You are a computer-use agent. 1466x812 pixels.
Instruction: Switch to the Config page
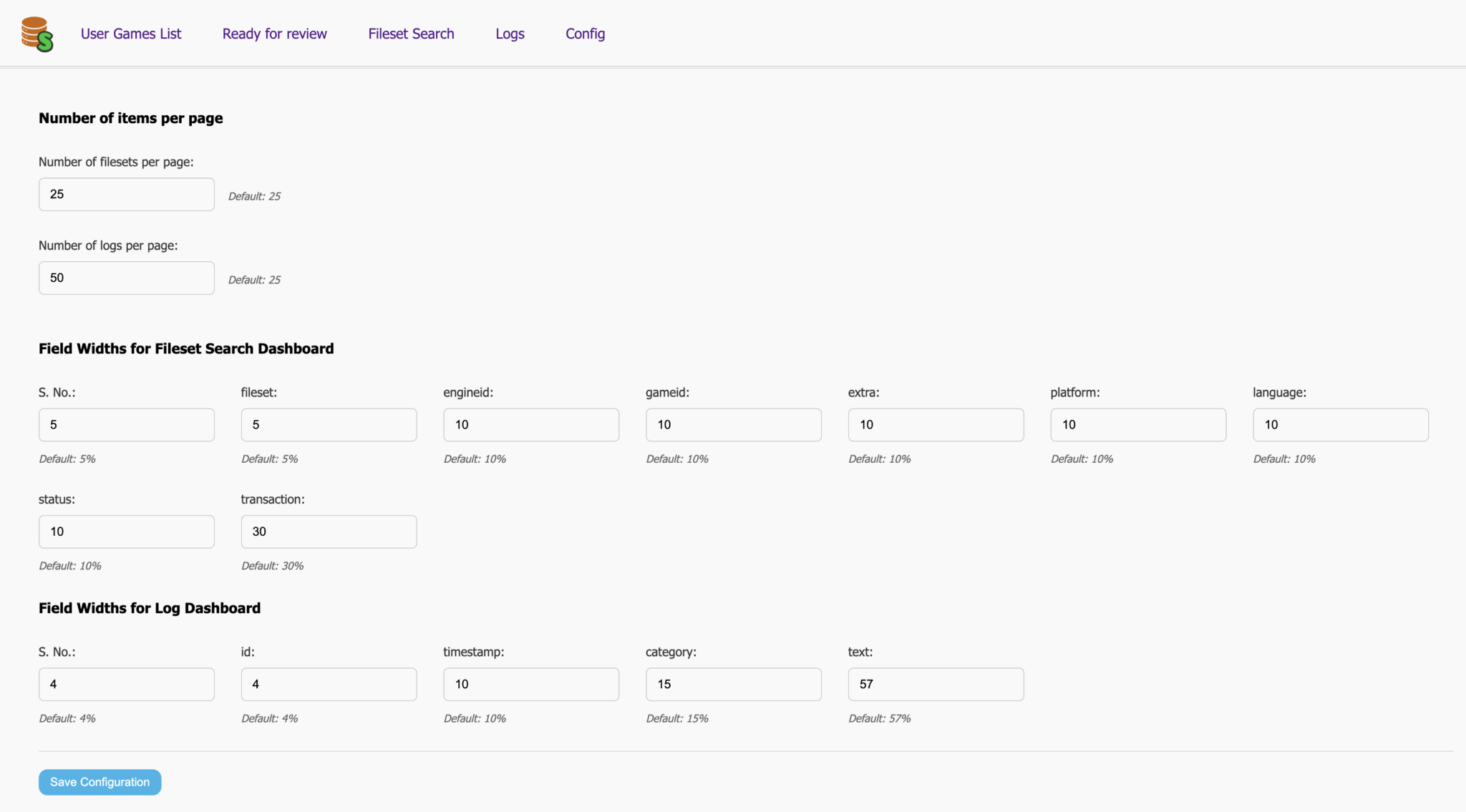coord(585,34)
